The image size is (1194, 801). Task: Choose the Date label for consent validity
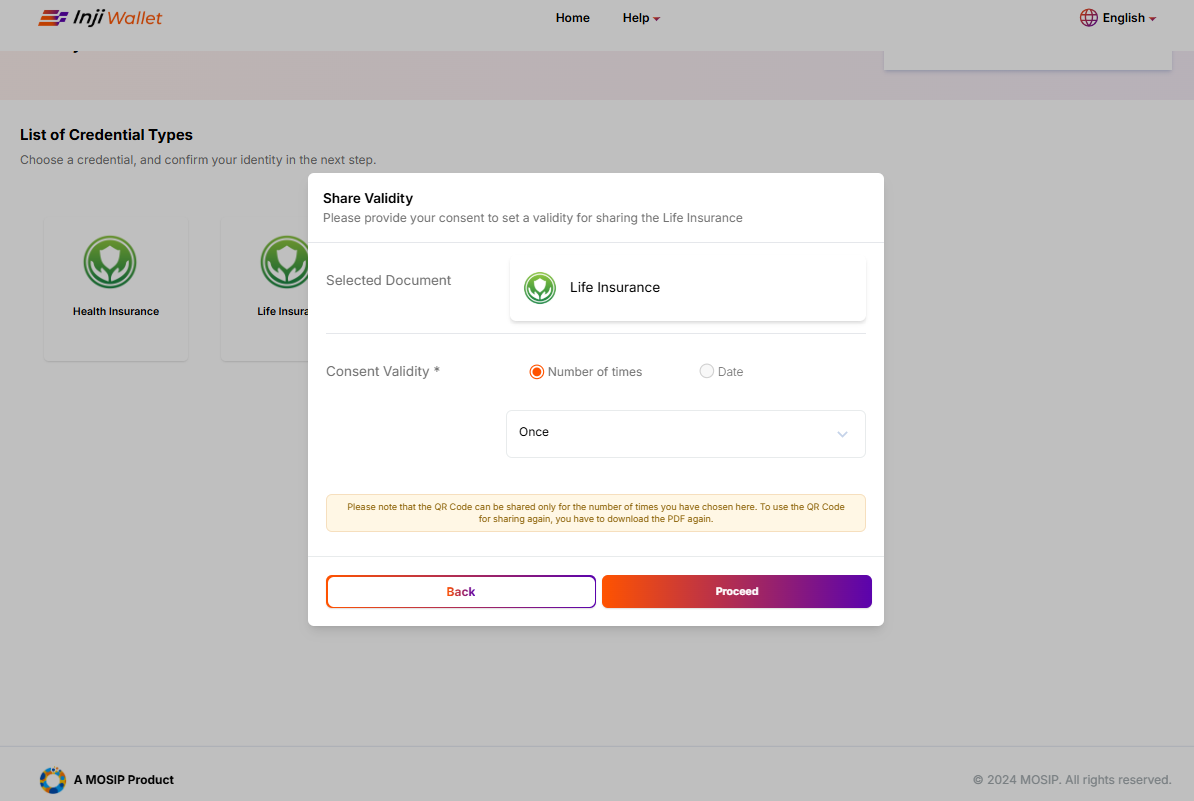click(x=730, y=372)
